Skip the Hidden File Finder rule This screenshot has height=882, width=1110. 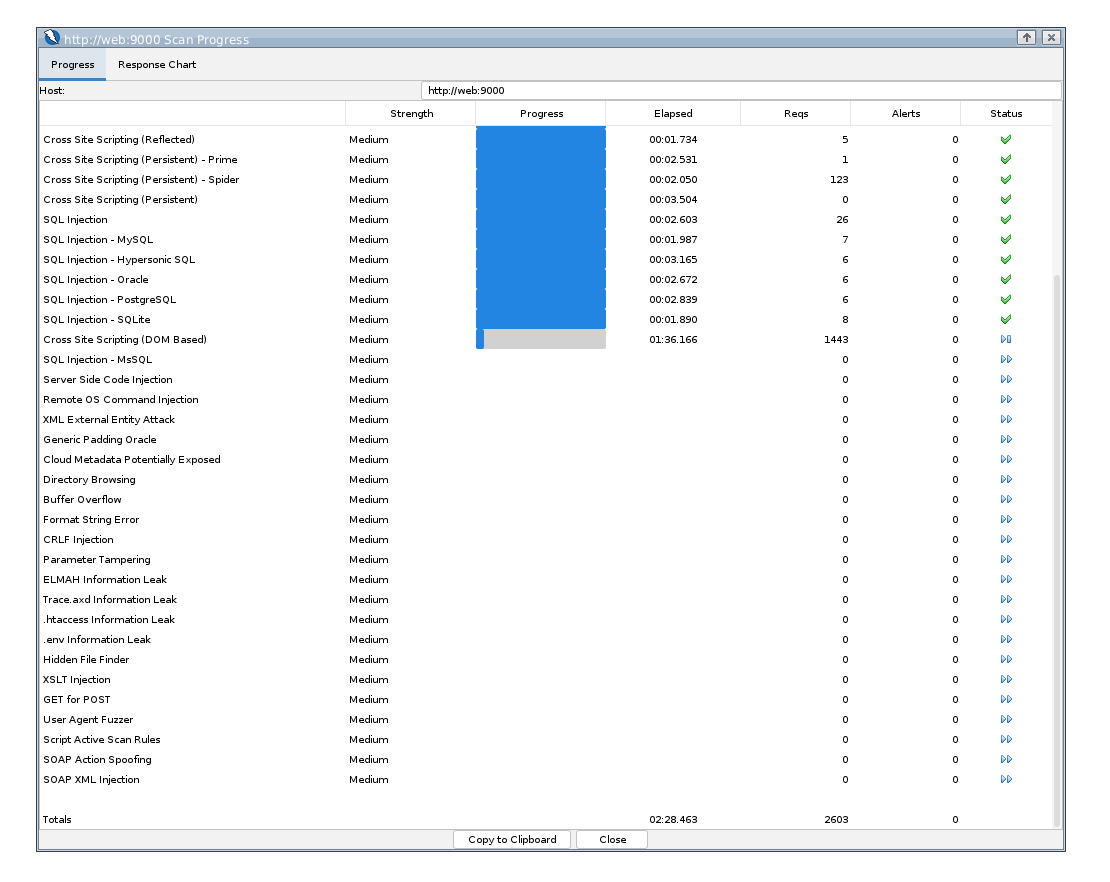pos(1007,659)
